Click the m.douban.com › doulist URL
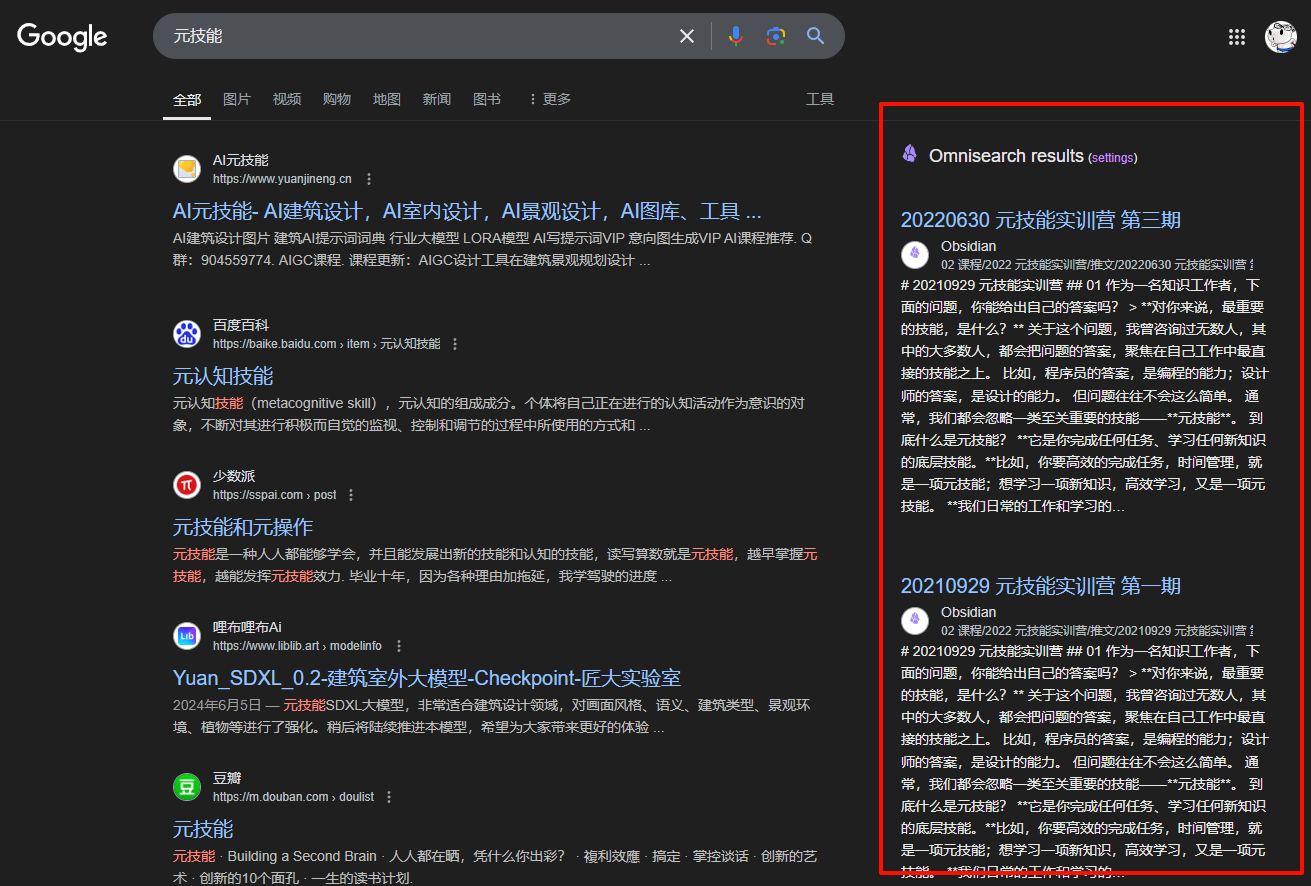The image size is (1311, 886). (293, 797)
